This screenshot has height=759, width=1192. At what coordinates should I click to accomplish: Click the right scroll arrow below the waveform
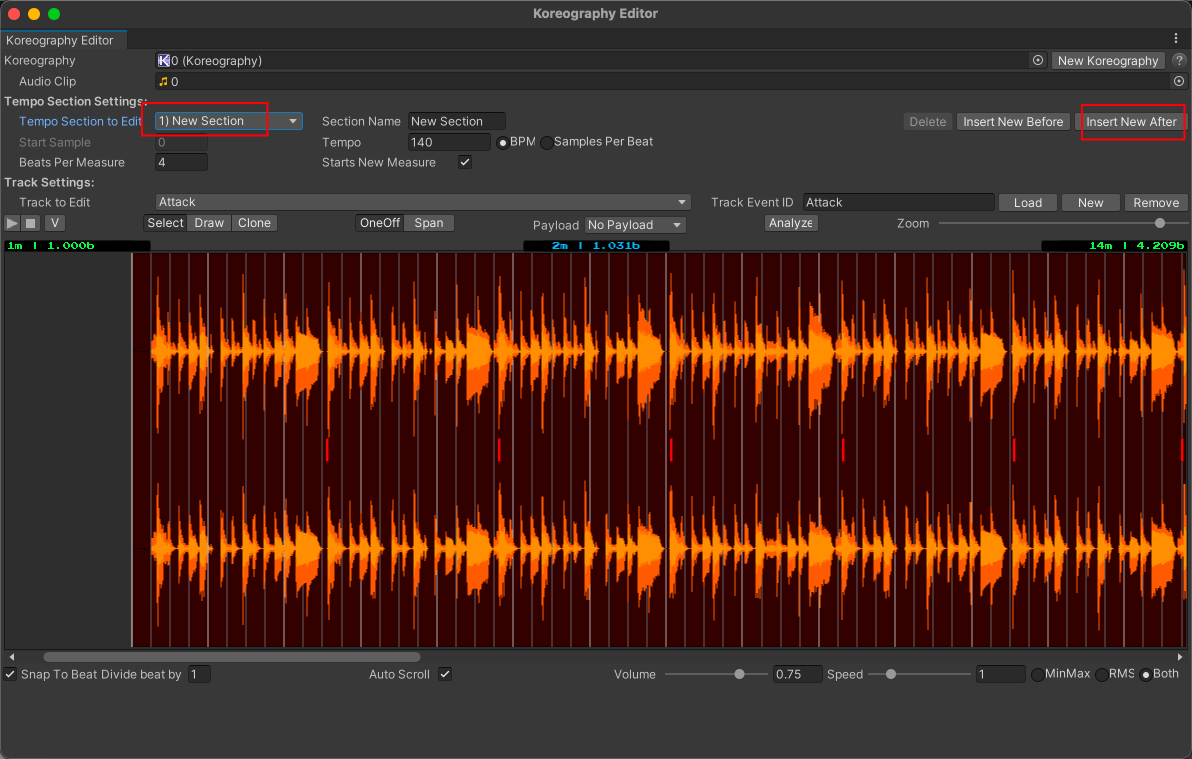[x=1180, y=656]
